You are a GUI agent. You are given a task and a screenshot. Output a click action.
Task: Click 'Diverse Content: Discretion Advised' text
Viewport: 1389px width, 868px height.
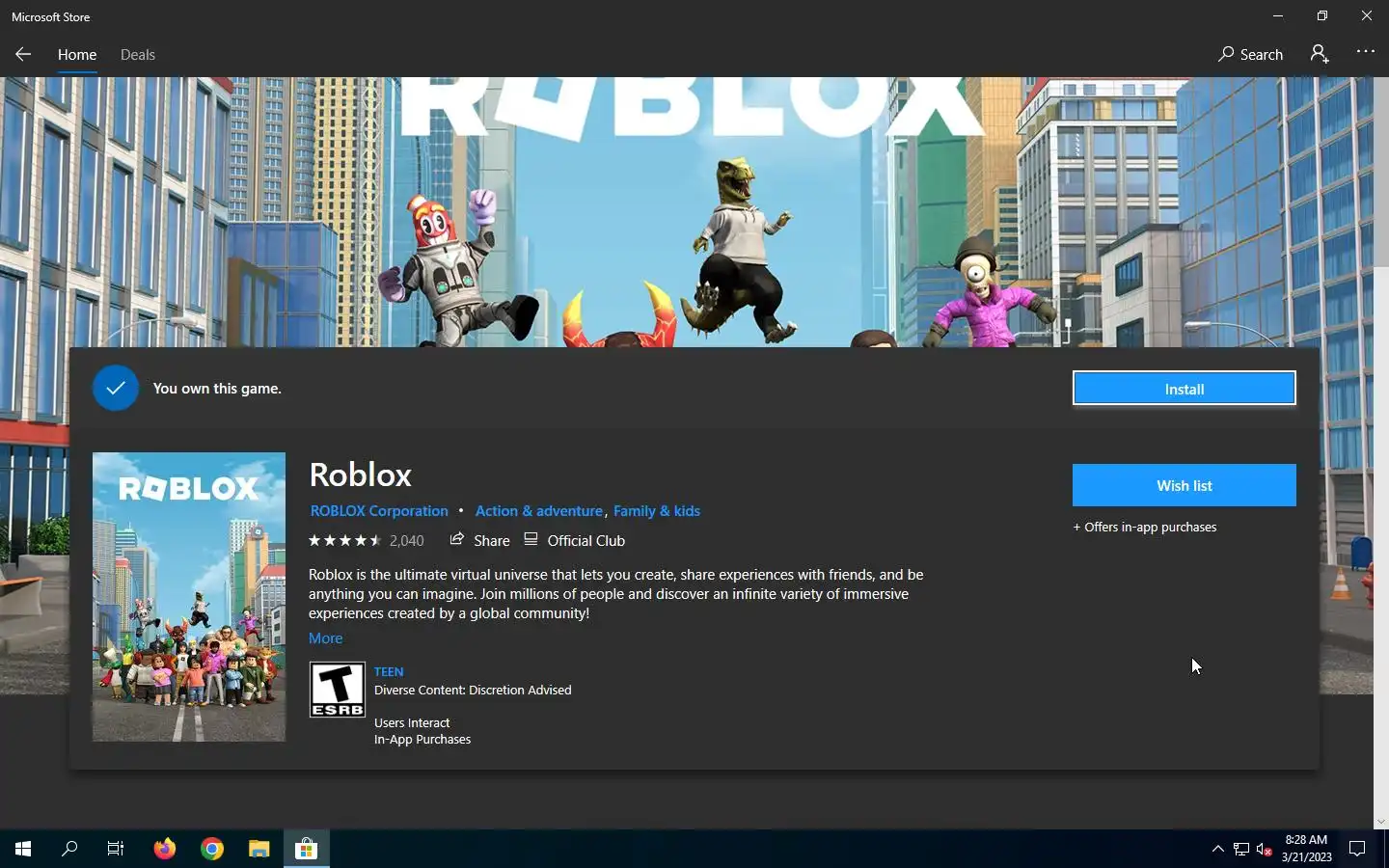coord(473,690)
